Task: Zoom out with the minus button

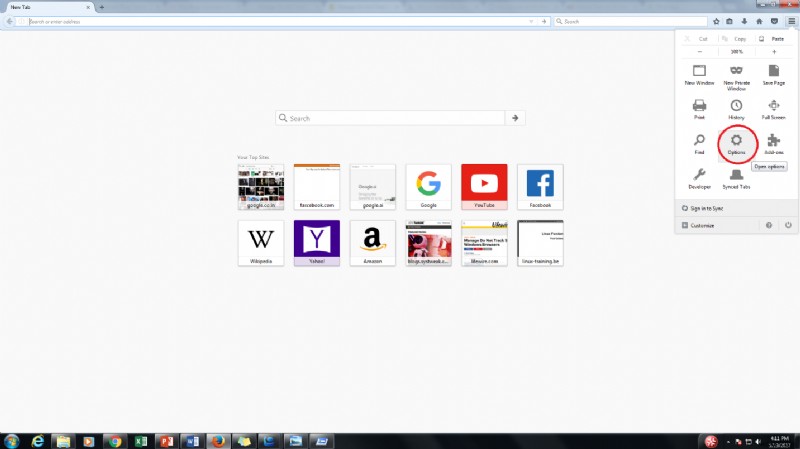Action: (x=699, y=52)
